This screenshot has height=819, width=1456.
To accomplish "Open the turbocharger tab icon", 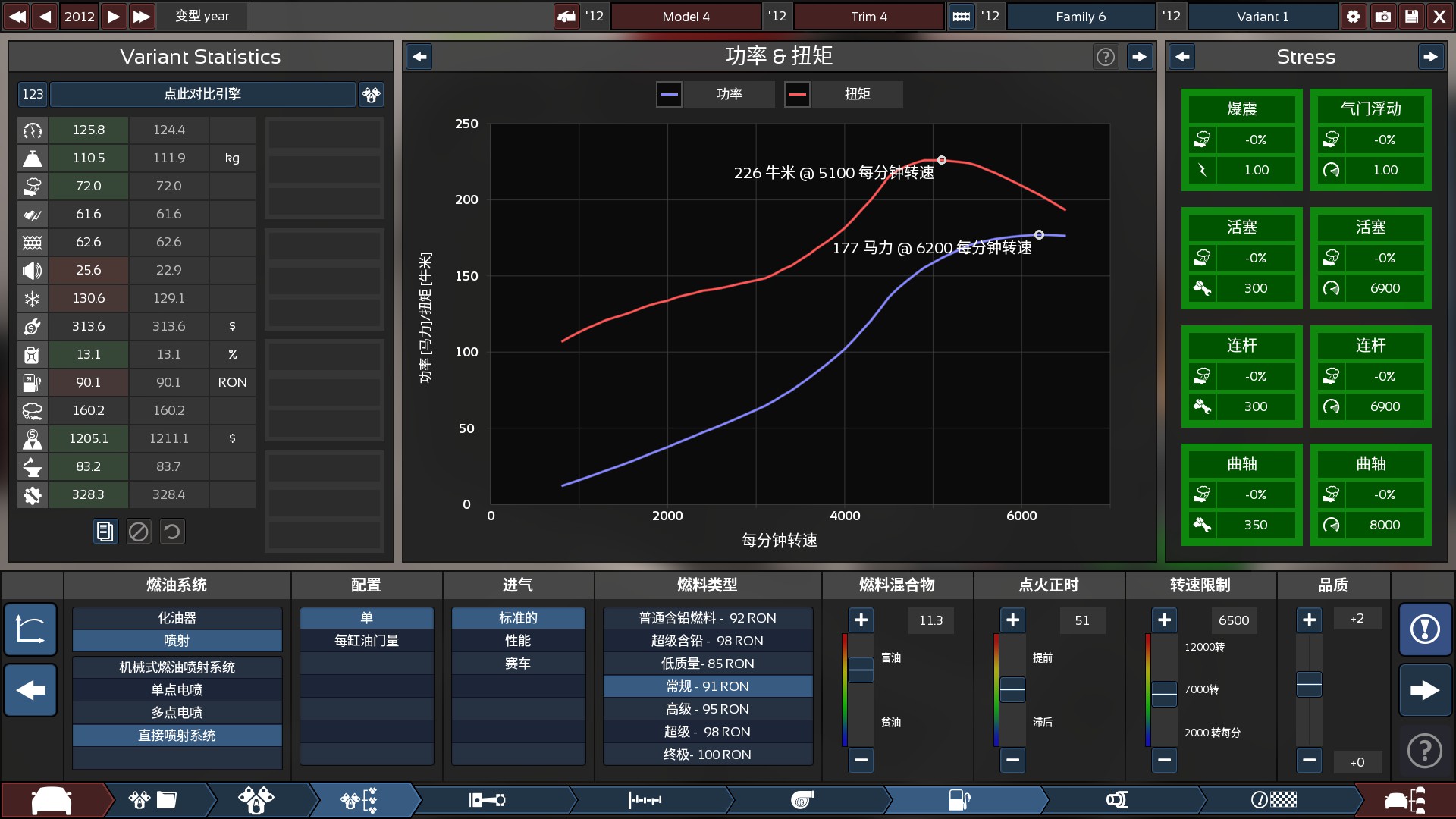I will [802, 800].
